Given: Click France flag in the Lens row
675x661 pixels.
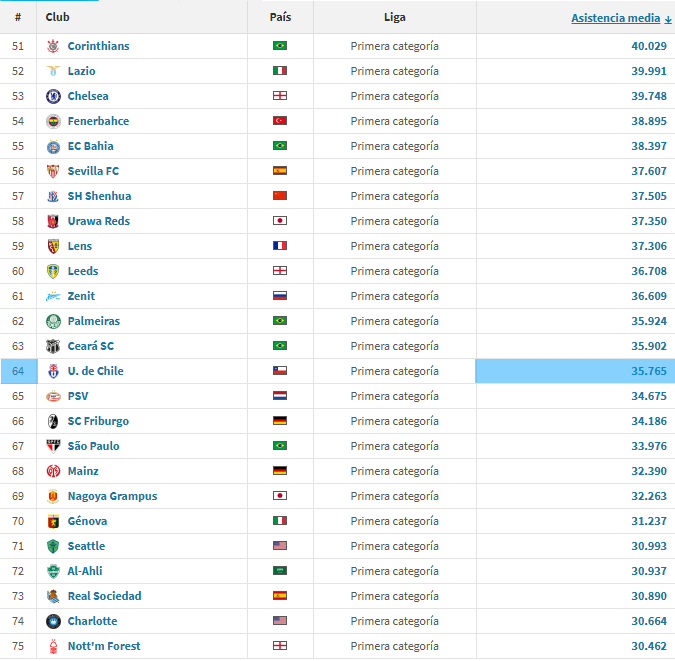Looking at the screenshot, I should (280, 246).
